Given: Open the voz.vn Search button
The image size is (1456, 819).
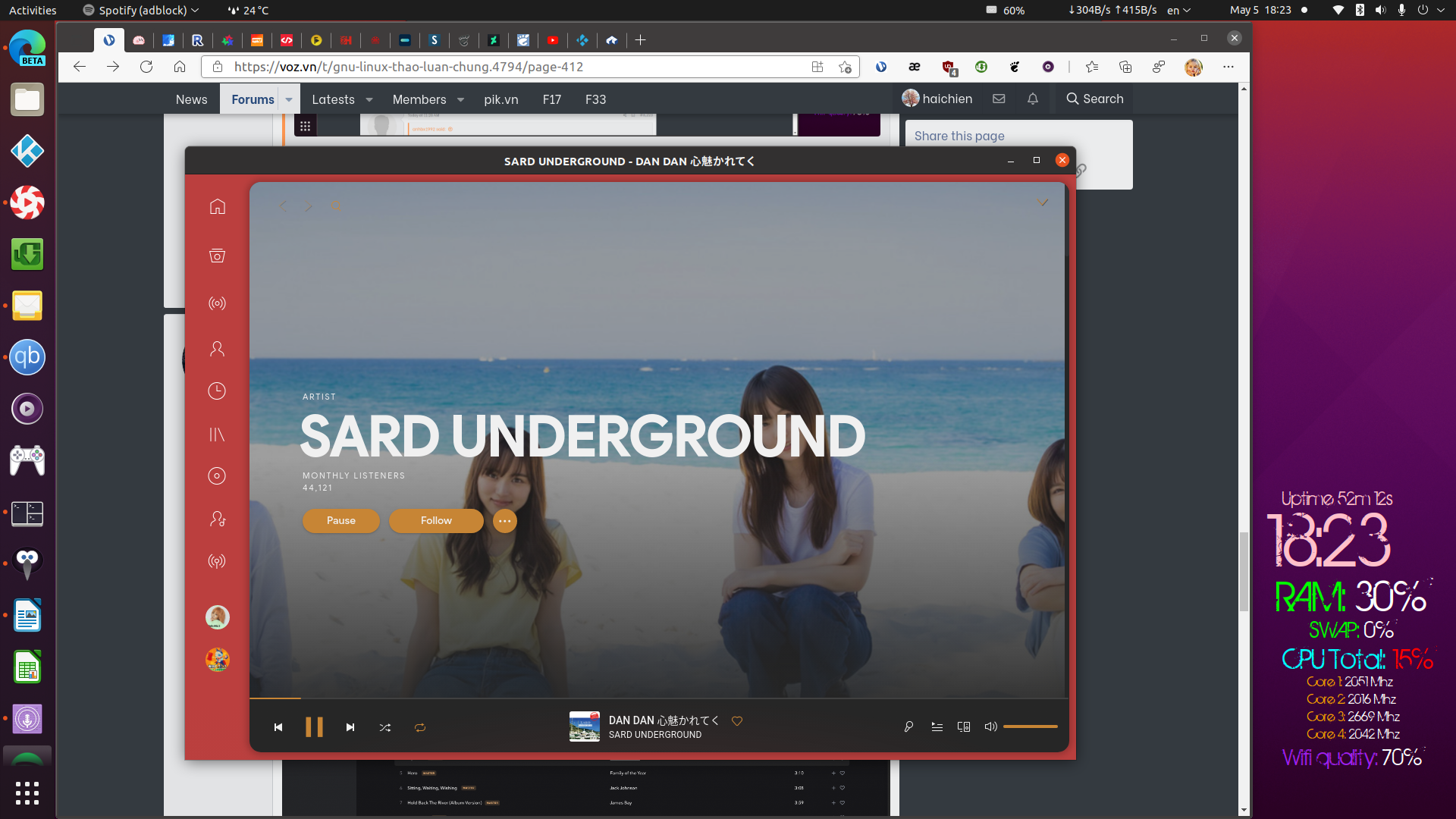Looking at the screenshot, I should coord(1095,99).
